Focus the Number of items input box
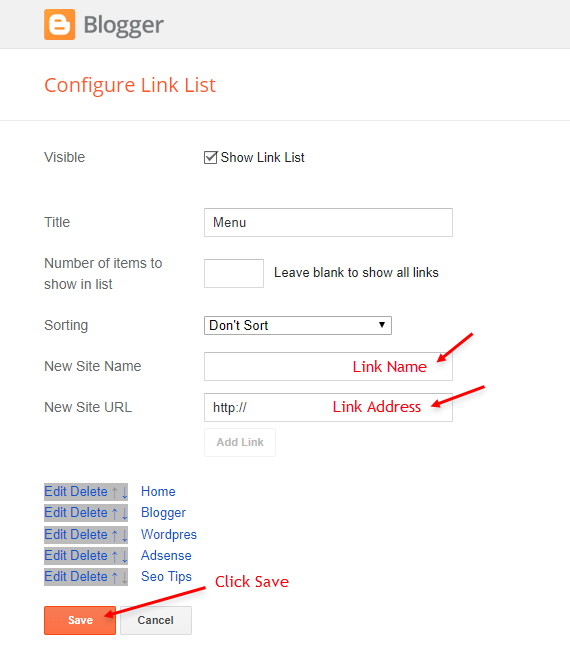Image resolution: width=570 pixels, height=650 pixels. pyautogui.click(x=234, y=273)
